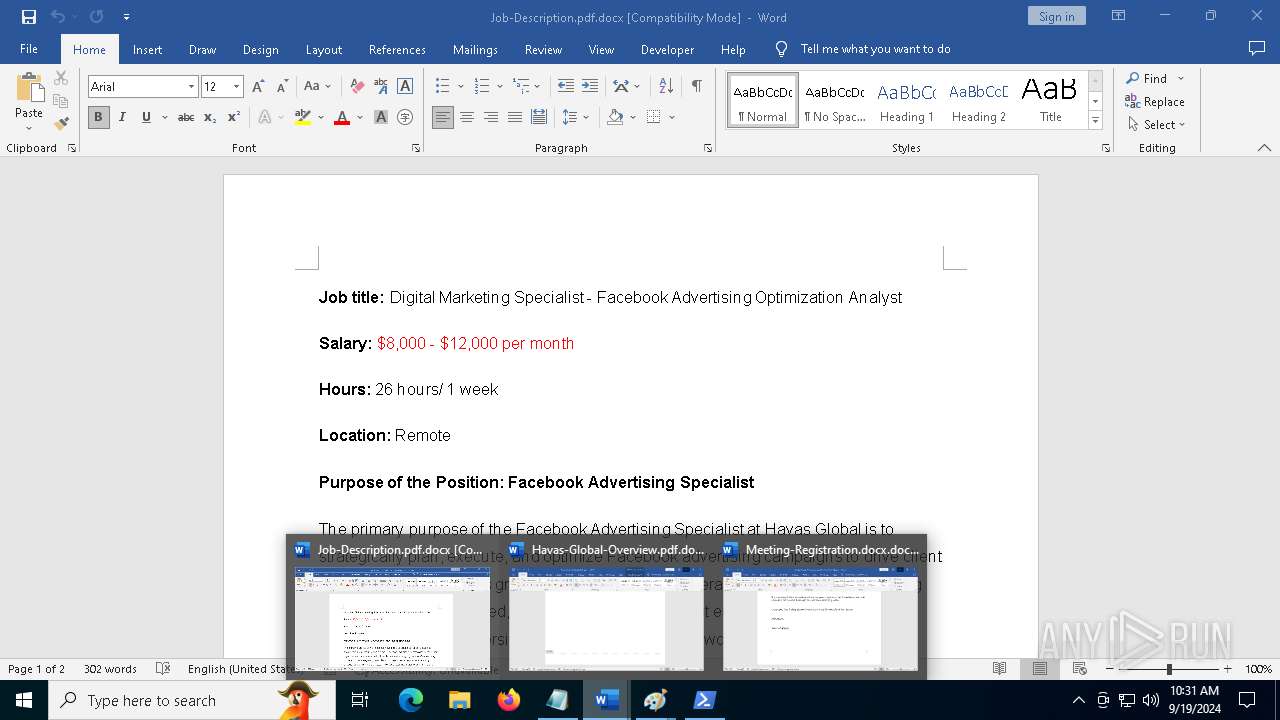This screenshot has width=1280, height=720.
Task: Apply Distributed alignment to paragraph
Action: point(539,117)
